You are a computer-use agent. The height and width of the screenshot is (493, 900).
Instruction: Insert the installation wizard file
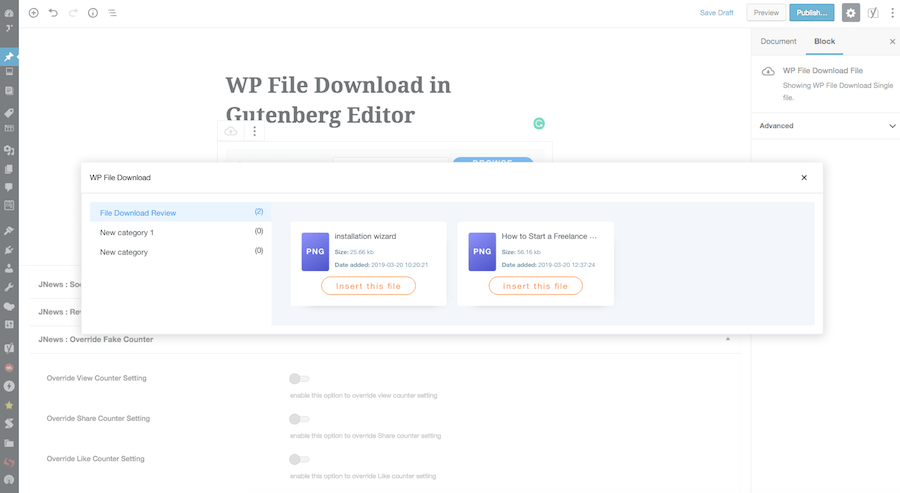click(368, 286)
